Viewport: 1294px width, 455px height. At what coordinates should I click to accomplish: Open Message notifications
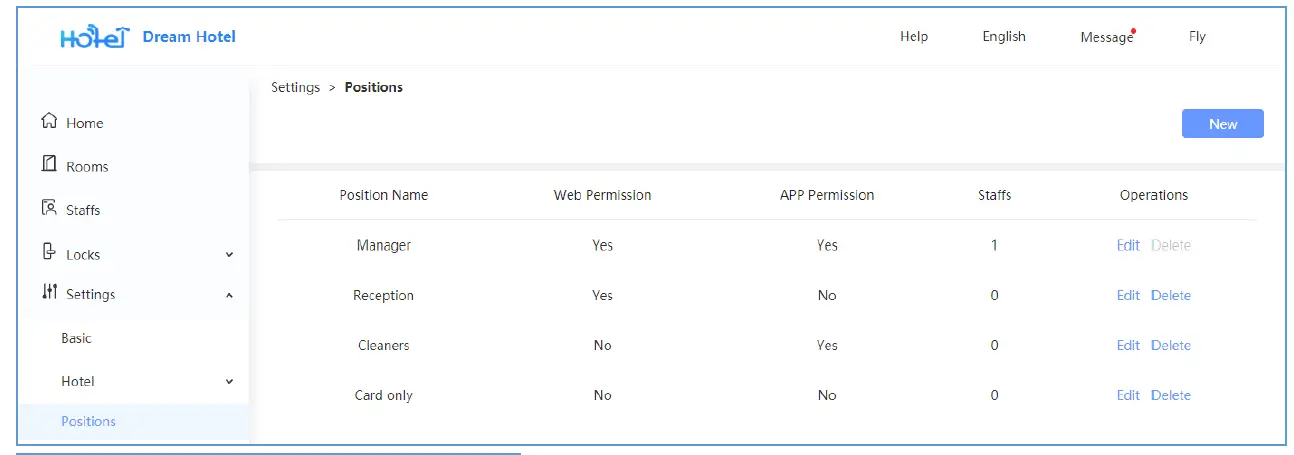coord(1106,38)
